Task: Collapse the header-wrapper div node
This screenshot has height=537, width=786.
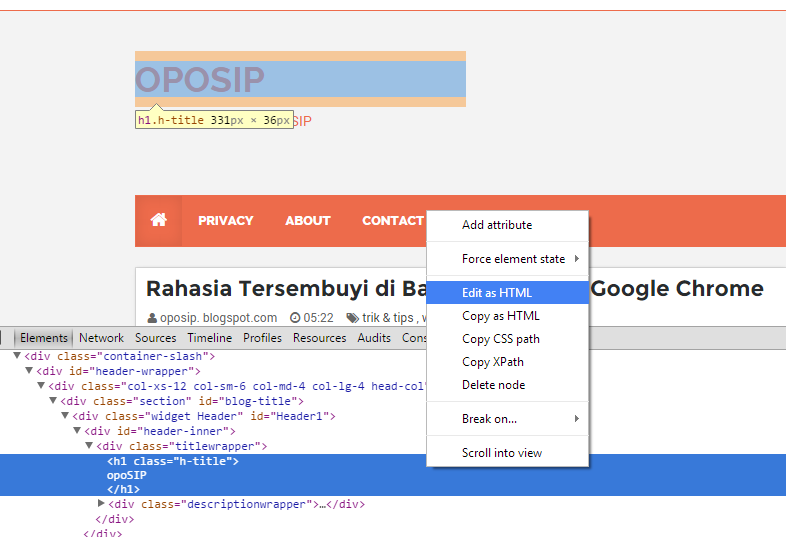Action: [29, 371]
